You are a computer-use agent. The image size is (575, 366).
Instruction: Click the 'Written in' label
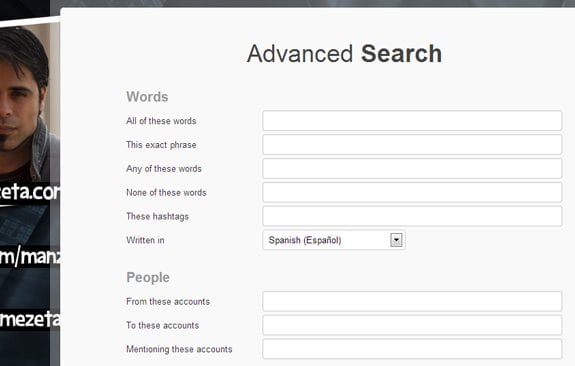coord(145,240)
